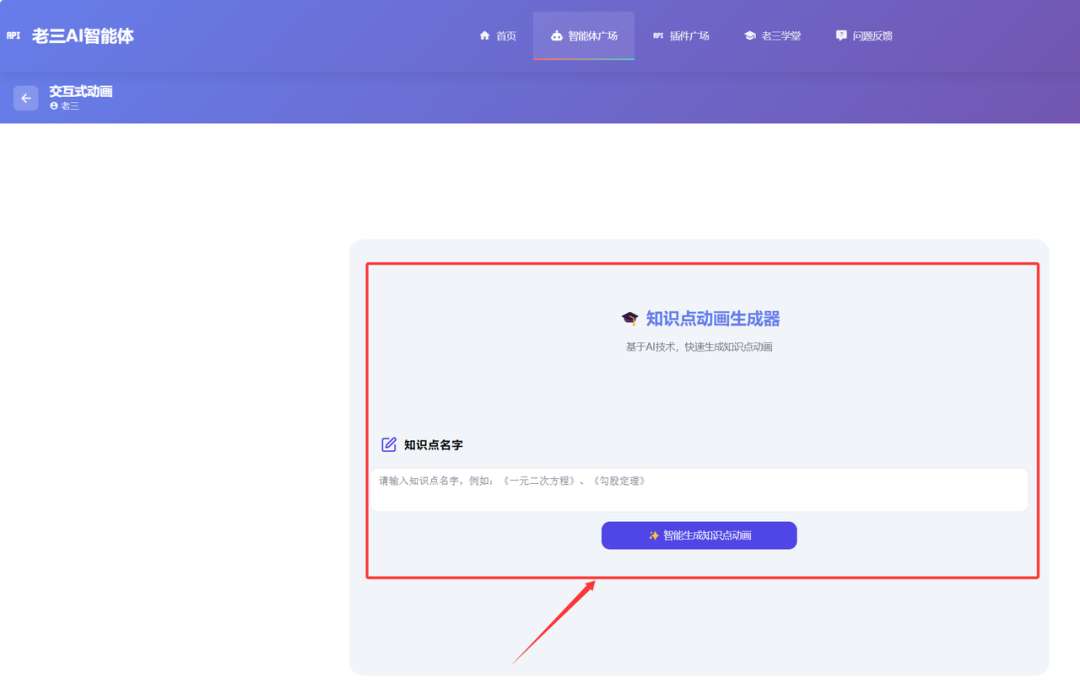This screenshot has height=699, width=1080.
Task: Click the pencil edit icon beside 知识点名字
Action: (x=390, y=444)
